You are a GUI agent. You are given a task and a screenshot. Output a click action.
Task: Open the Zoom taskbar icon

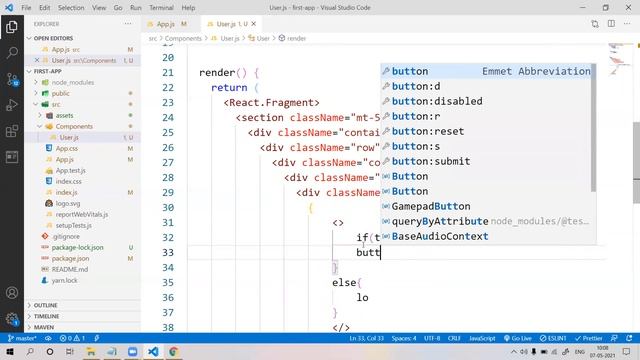click(x=132, y=352)
